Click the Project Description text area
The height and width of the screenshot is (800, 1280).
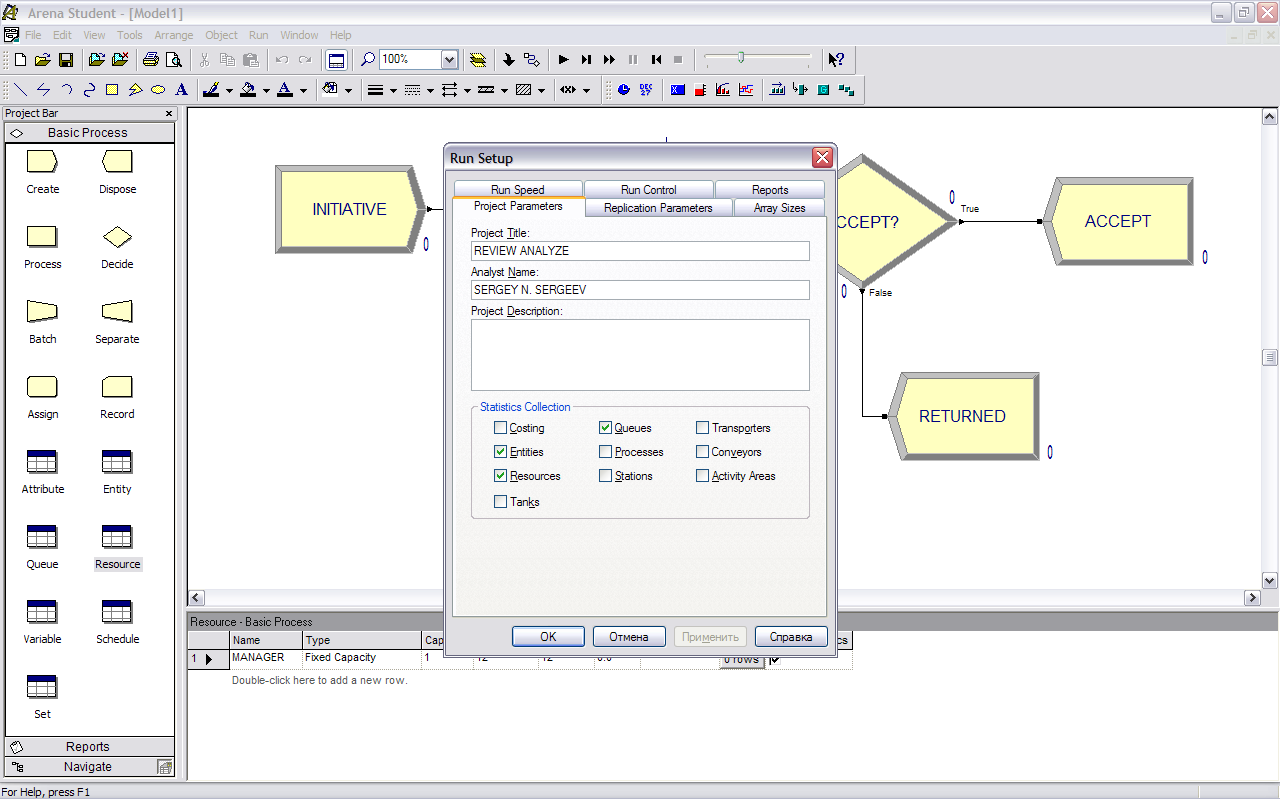(x=640, y=355)
